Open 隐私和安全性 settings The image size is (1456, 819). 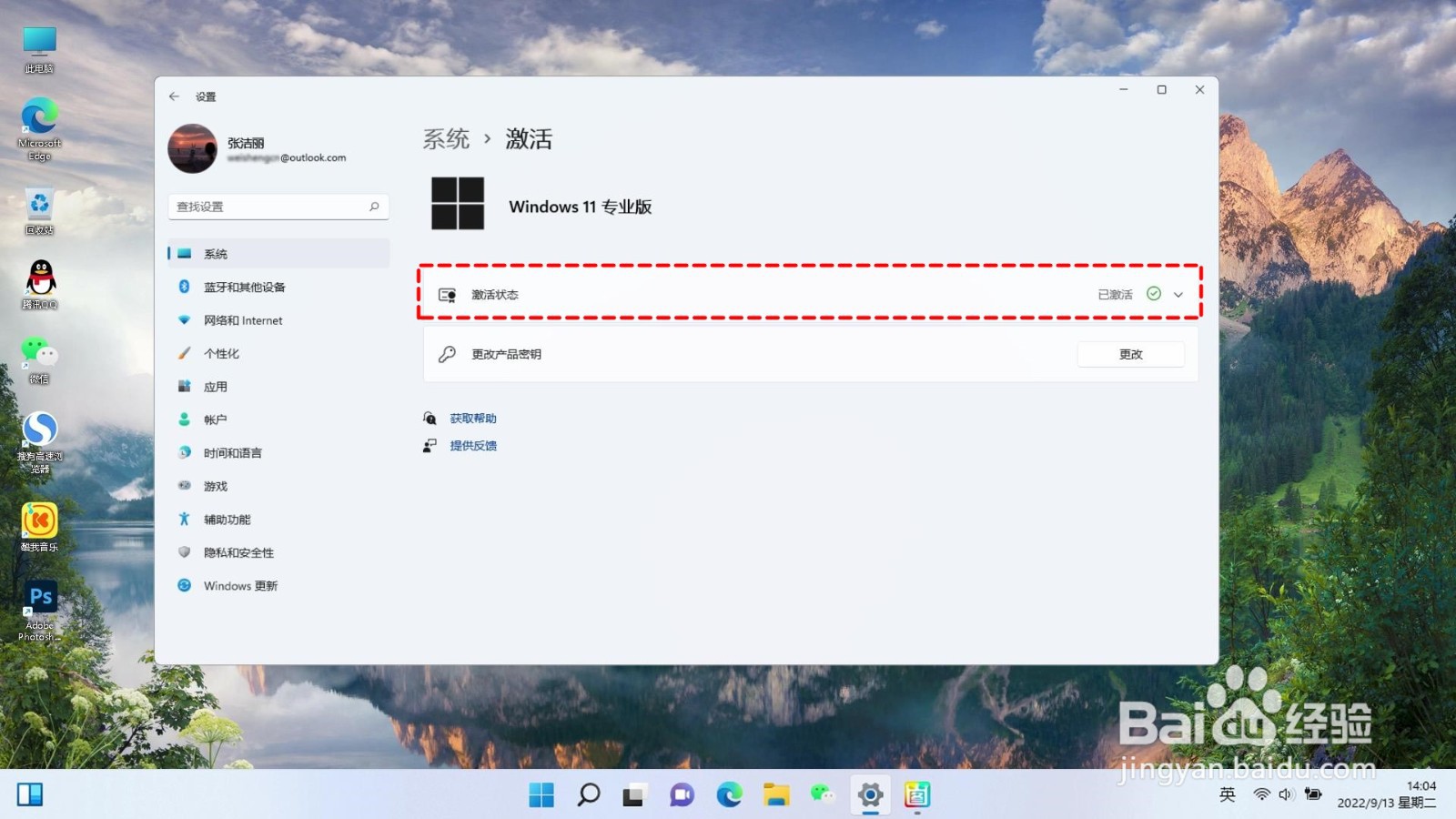pyautogui.click(x=239, y=552)
